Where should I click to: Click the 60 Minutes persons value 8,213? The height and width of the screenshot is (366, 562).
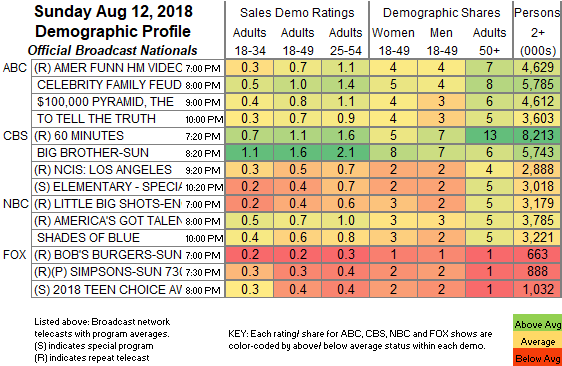(538, 136)
